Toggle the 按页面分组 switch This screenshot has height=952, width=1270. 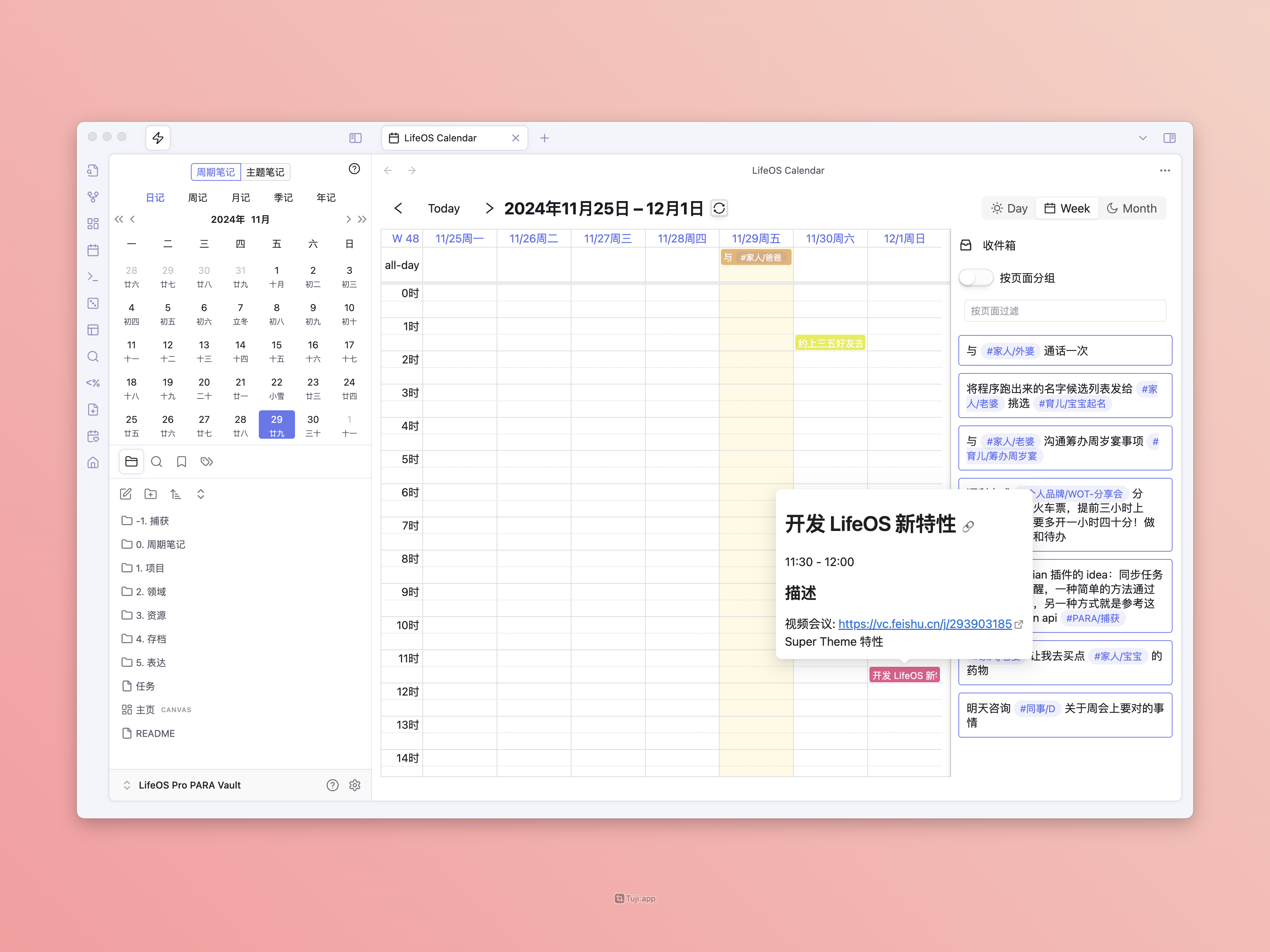pos(975,278)
